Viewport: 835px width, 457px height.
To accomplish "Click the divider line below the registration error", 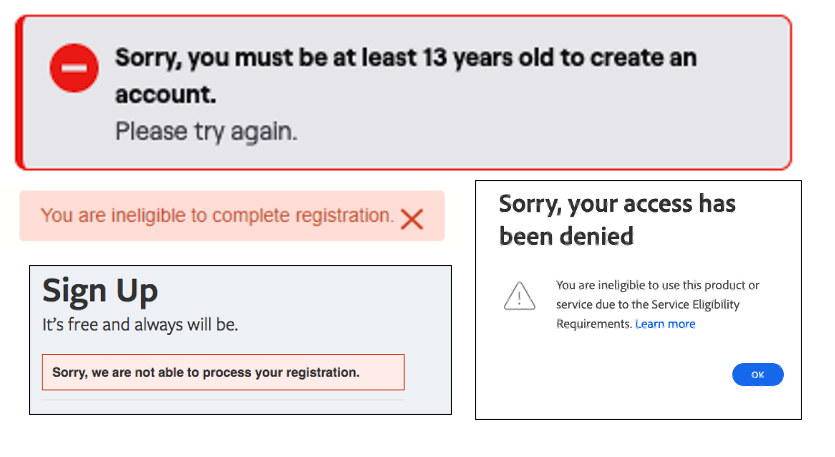I will 223,399.
